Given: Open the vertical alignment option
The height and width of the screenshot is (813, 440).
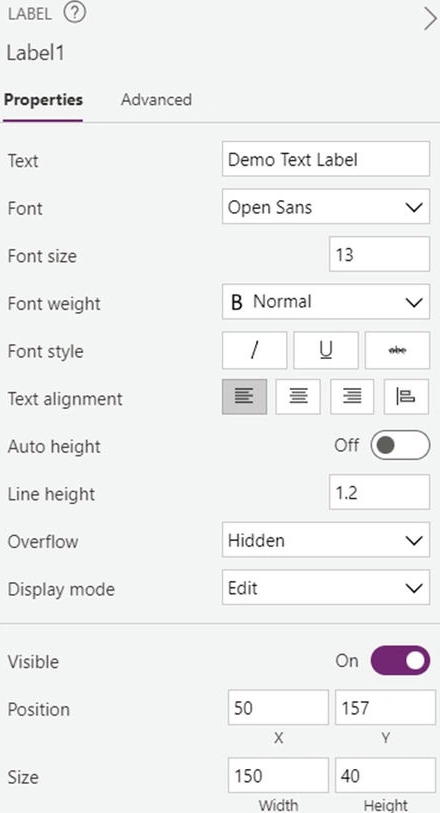Looking at the screenshot, I should (x=406, y=397).
